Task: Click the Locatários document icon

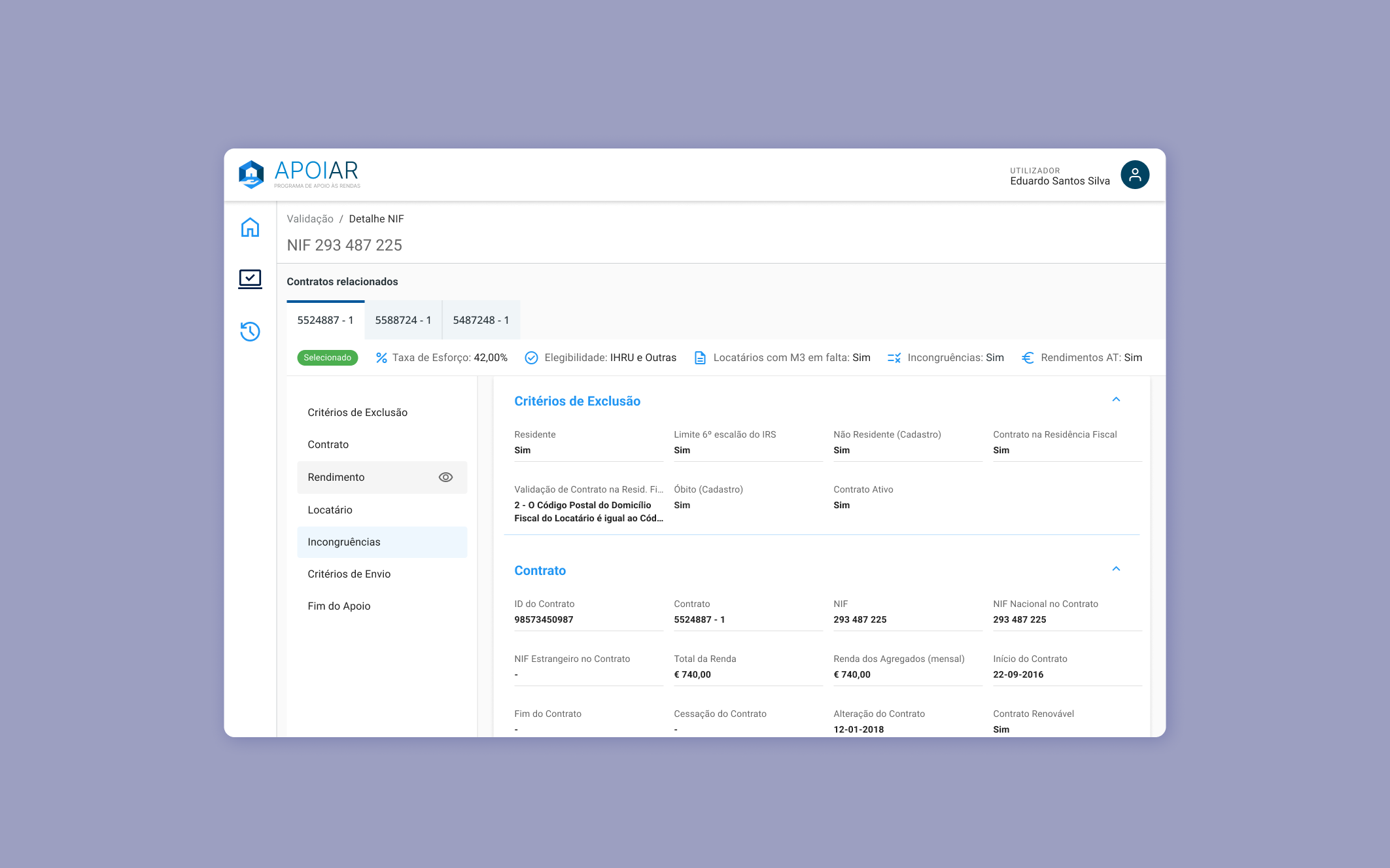Action: click(x=700, y=358)
